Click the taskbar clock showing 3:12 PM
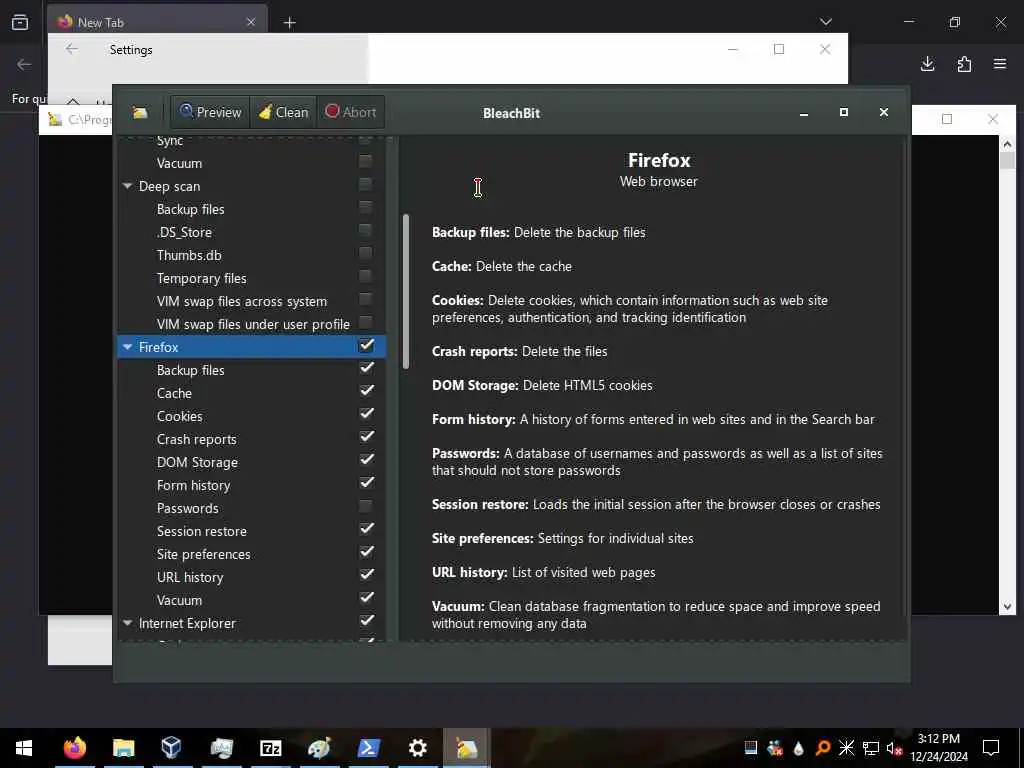 [939, 748]
